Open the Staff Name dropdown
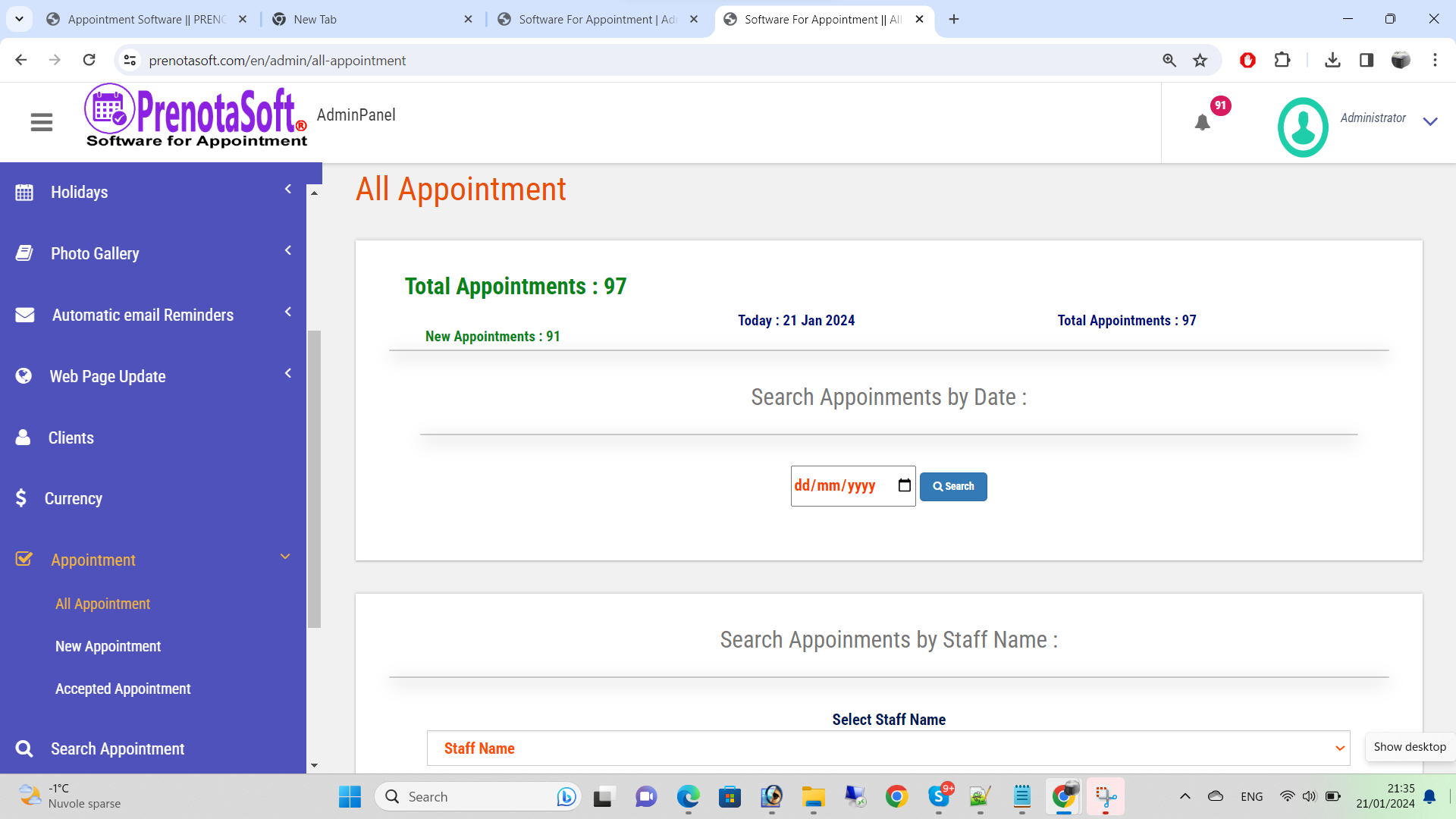Viewport: 1456px width, 819px height. [x=888, y=748]
